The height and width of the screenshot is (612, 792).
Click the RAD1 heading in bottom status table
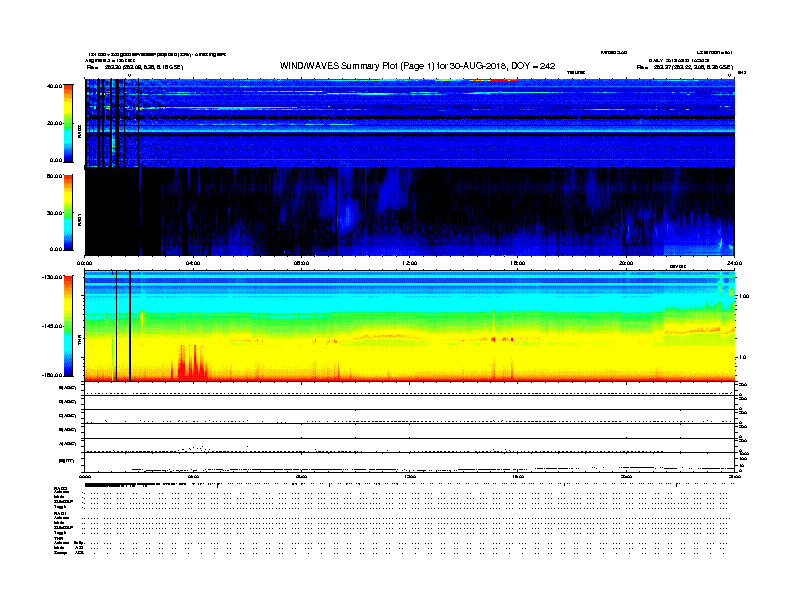click(60, 514)
